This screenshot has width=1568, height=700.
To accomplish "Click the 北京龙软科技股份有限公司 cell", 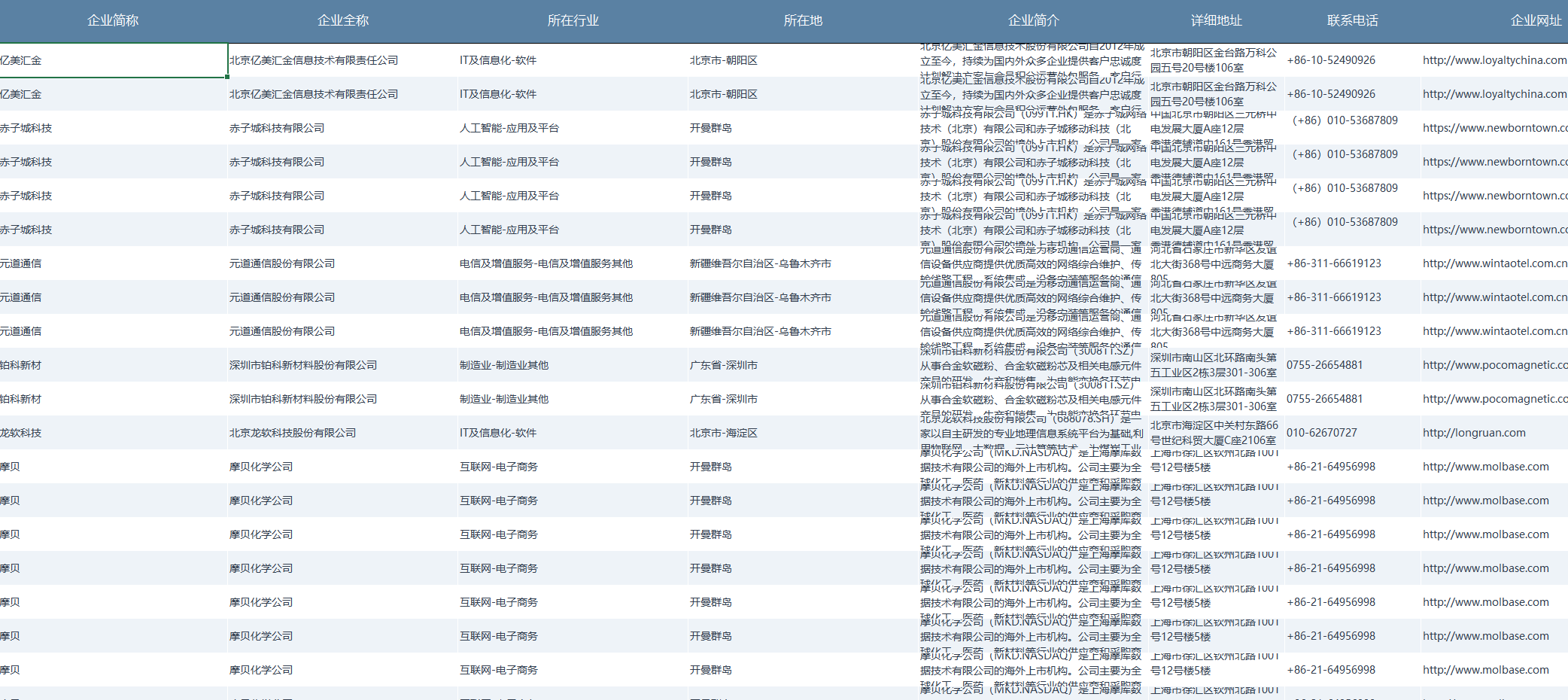I will click(343, 433).
